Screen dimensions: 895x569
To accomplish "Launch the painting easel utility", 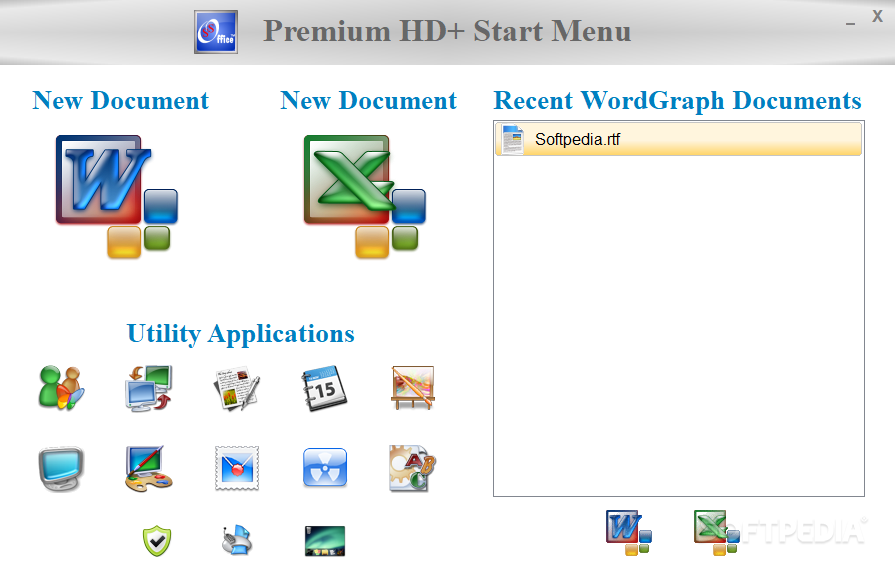I will tap(413, 388).
